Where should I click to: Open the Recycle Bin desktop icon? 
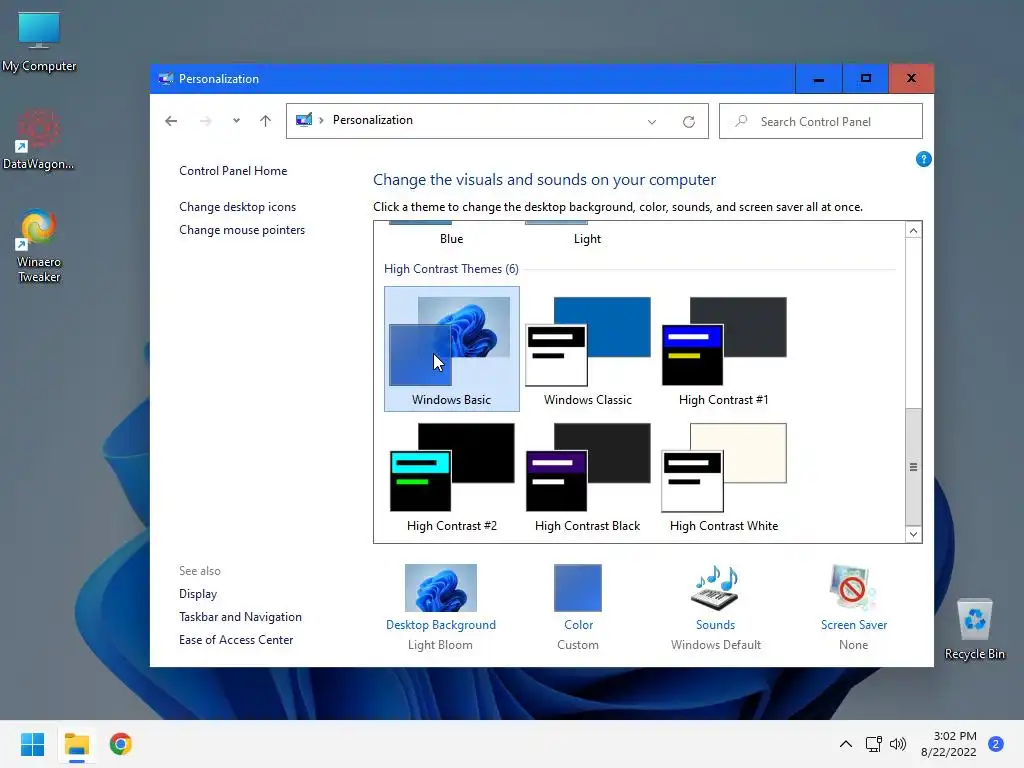[x=974, y=629]
